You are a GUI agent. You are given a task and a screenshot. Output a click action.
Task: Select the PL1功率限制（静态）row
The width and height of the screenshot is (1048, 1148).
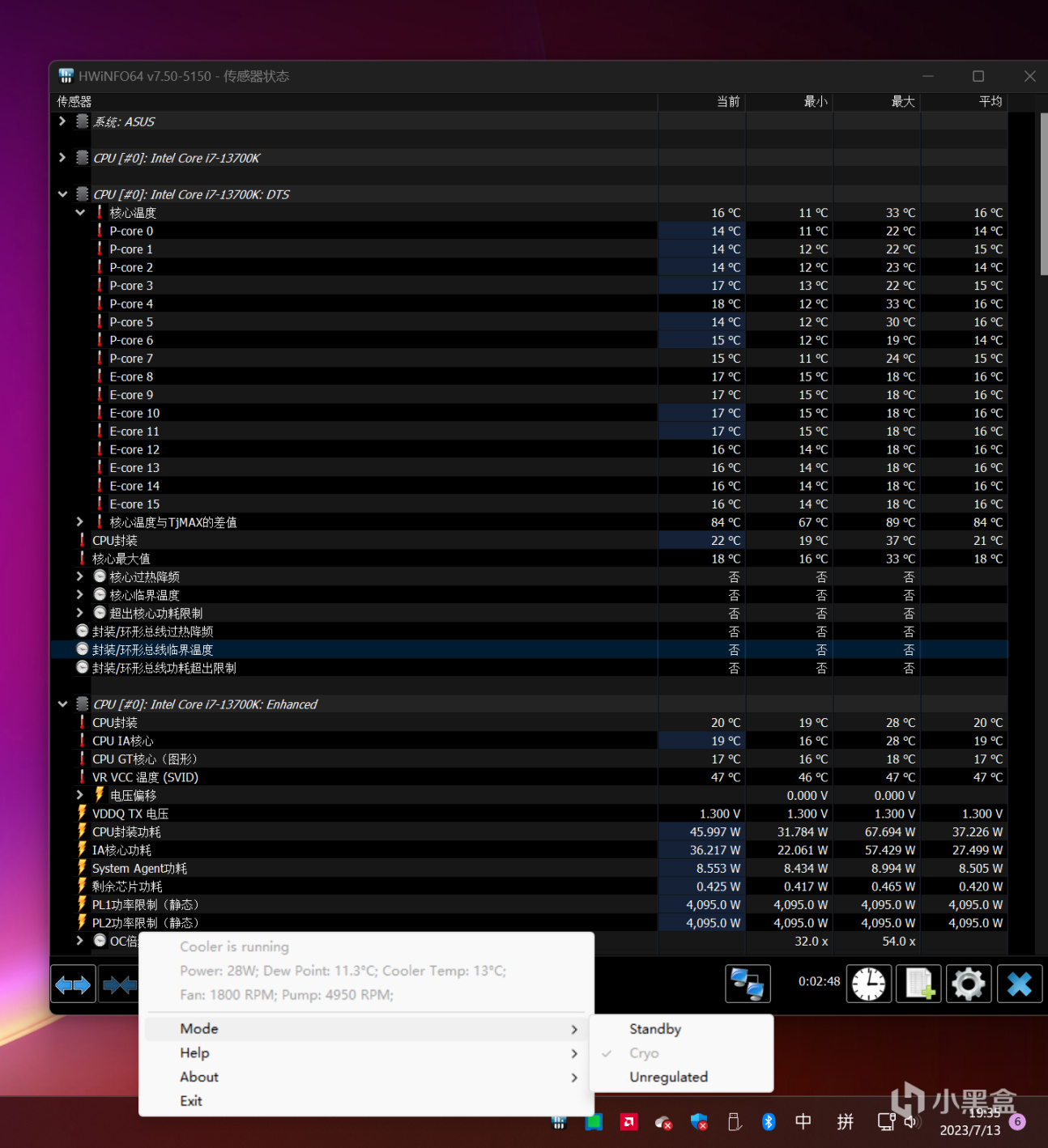(x=529, y=905)
